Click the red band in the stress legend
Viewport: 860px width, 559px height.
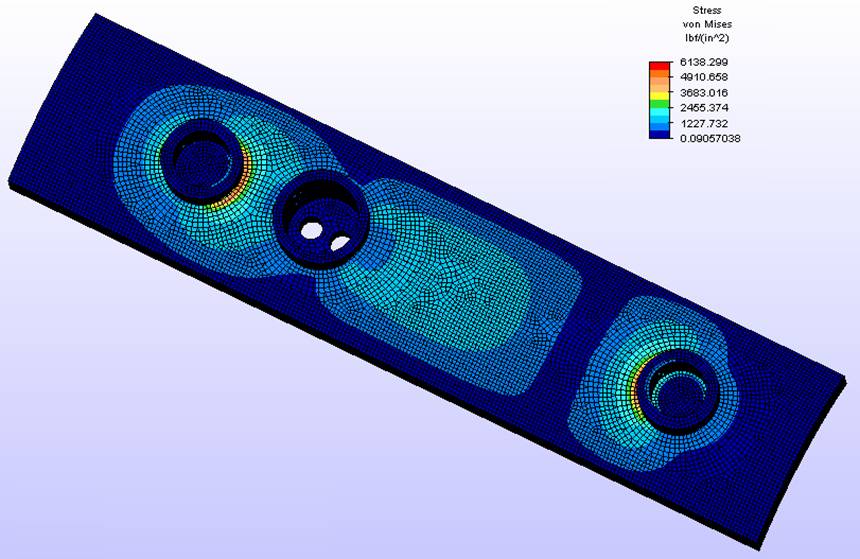[659, 67]
